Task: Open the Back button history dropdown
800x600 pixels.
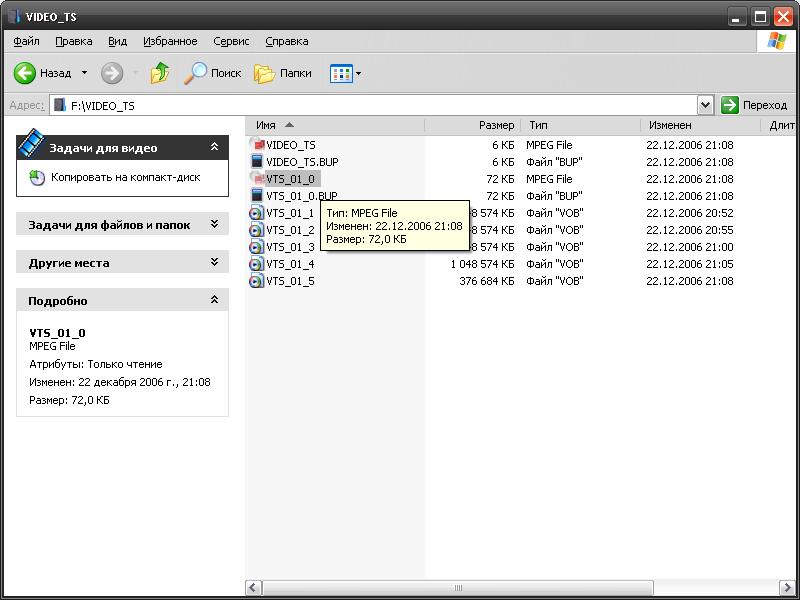Action: [84, 73]
